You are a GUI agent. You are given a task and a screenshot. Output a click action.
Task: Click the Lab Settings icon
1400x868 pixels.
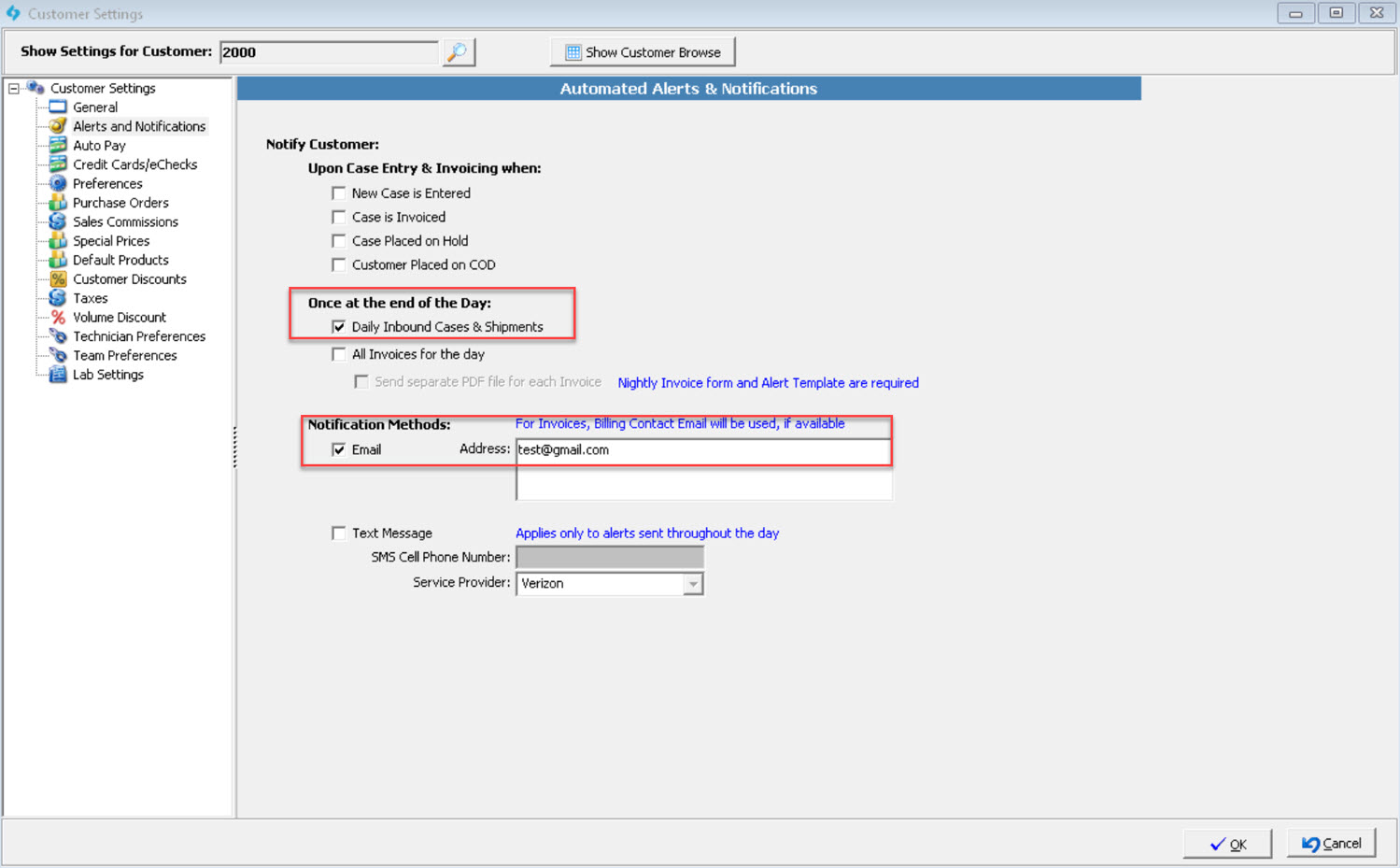(58, 375)
